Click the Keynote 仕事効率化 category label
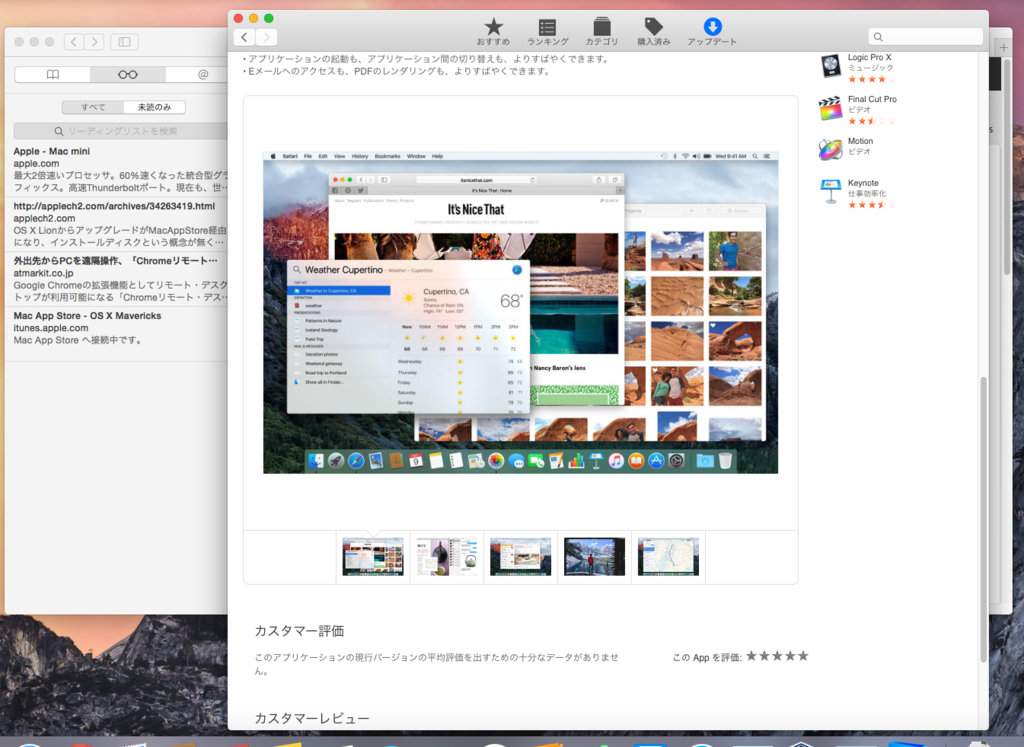This screenshot has height=747, width=1024. 867,194
